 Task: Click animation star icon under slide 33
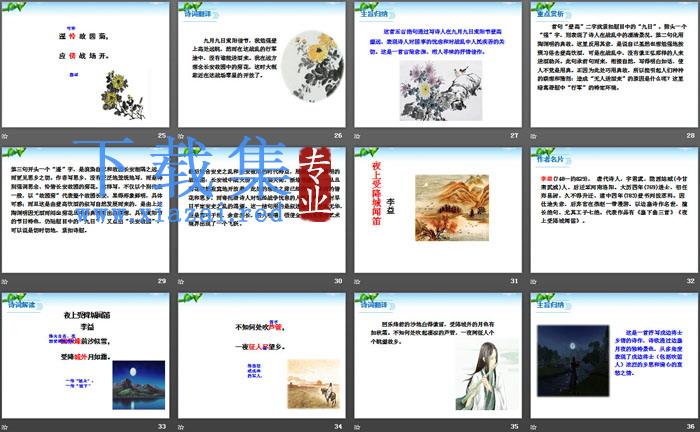coord(5,427)
